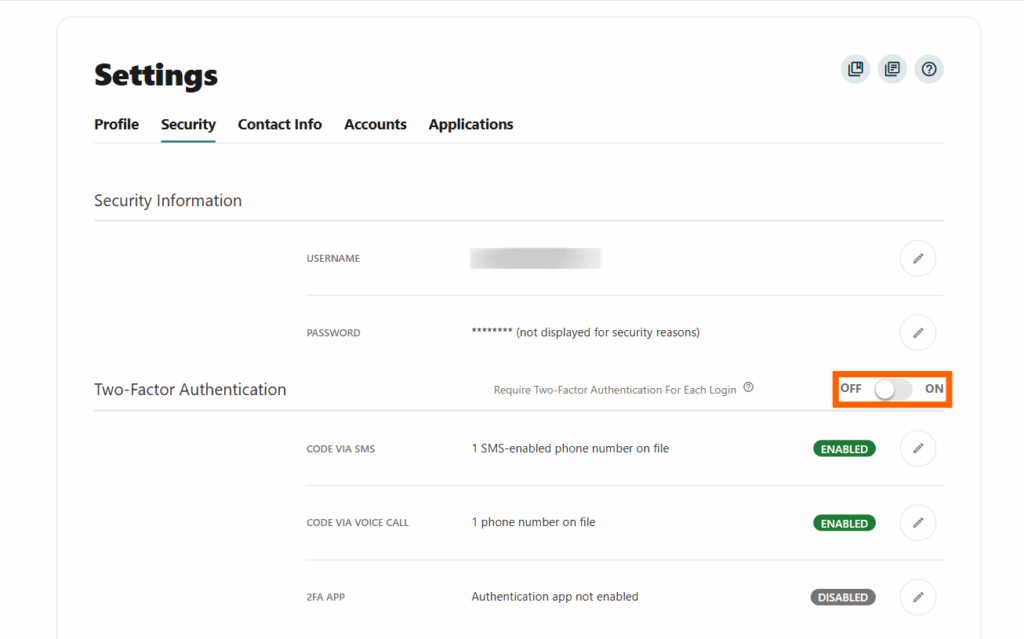Click the blurred username value
The width and height of the screenshot is (1024, 639).
pos(535,258)
